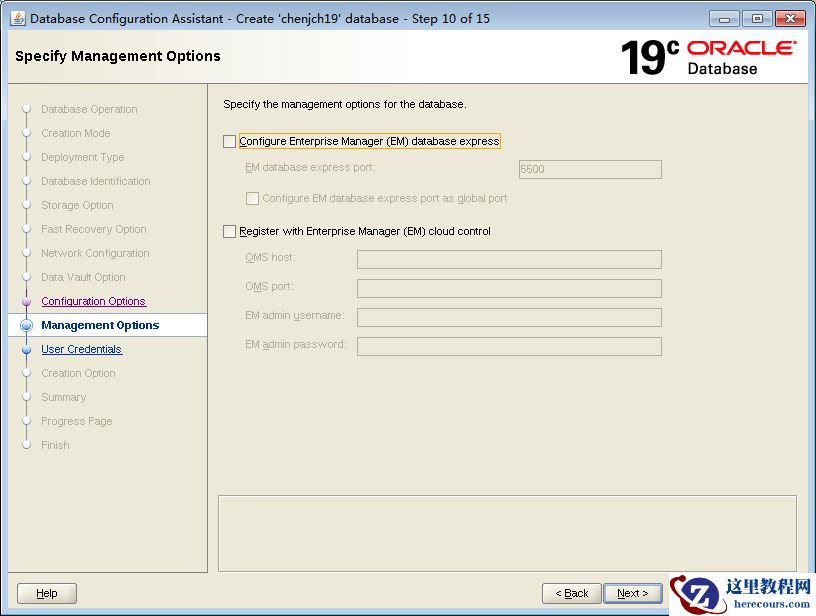
Task: Click the Network Configuration step
Action: [95, 253]
